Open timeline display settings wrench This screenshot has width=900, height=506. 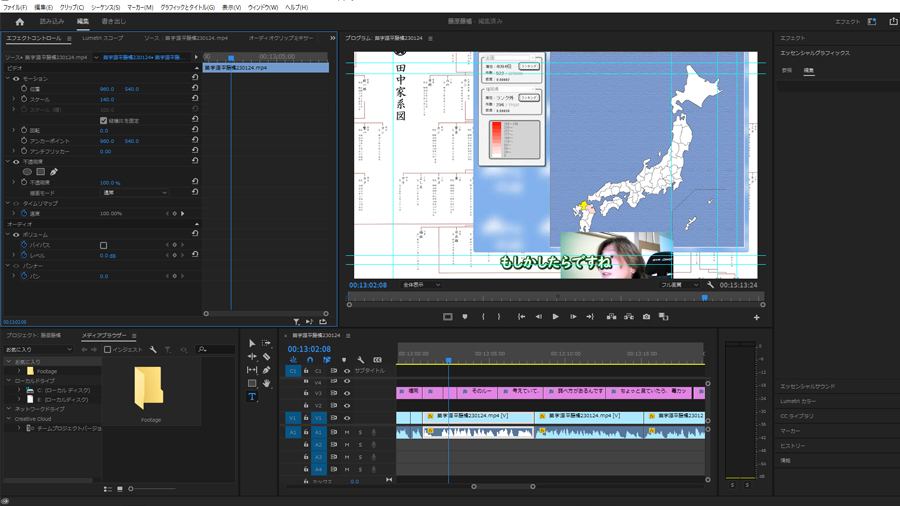[361, 360]
